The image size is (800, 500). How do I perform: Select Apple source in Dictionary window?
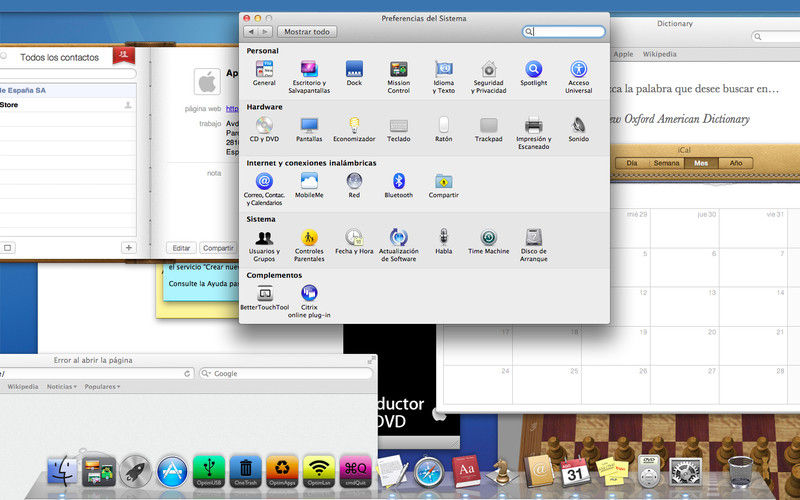coord(623,54)
